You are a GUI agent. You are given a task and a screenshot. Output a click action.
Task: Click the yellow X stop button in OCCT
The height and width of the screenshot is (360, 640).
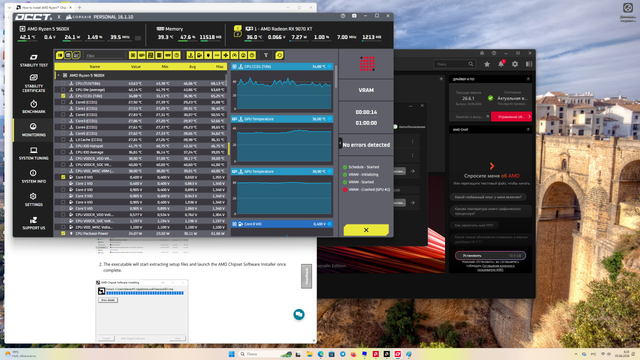click(366, 230)
